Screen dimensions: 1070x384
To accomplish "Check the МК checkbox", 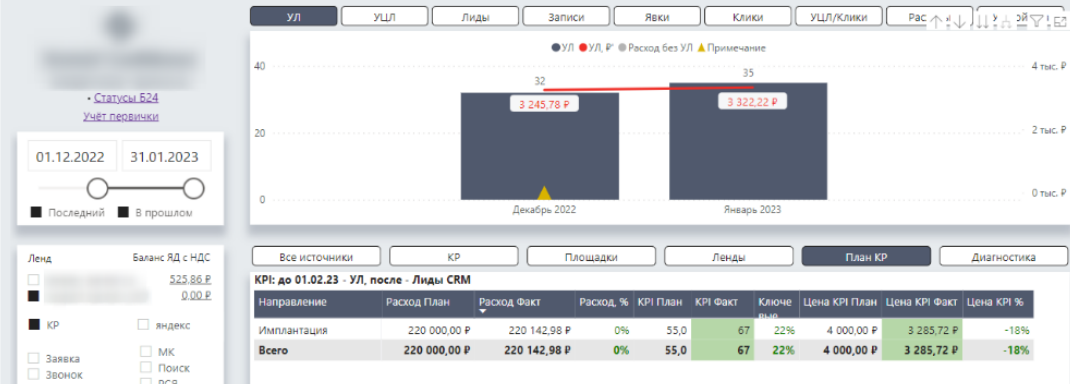I will [145, 352].
